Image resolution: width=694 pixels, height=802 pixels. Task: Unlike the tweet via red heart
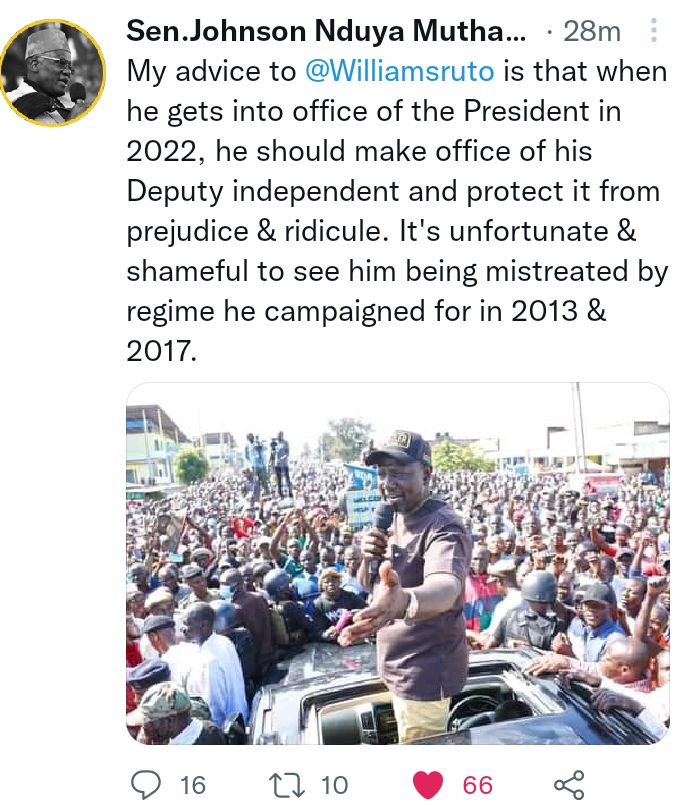[428, 785]
